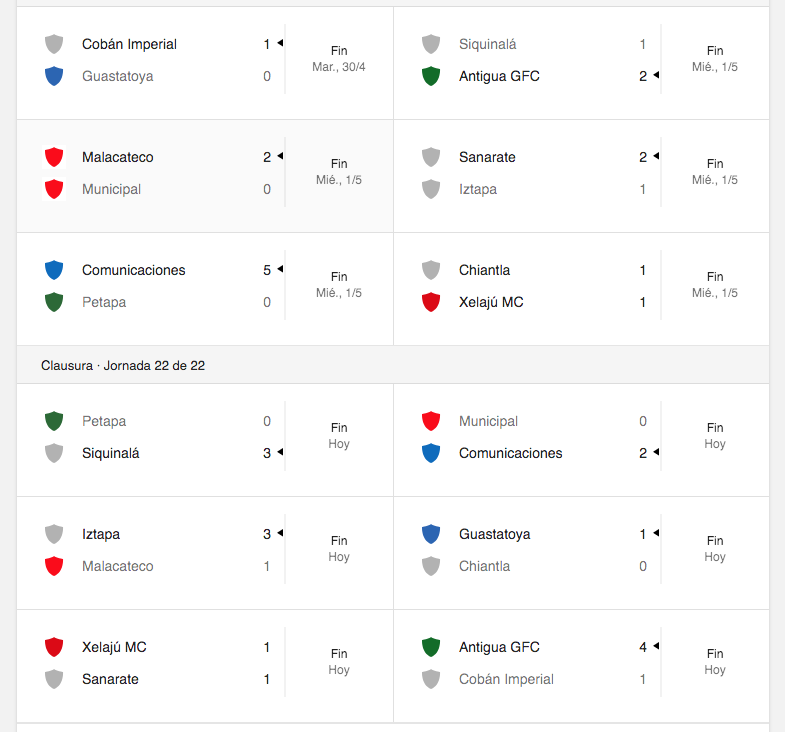Viewport: 785px width, 732px height.
Task: Click Xelajú MC's red shield opposite Chiantla
Action: (431, 302)
